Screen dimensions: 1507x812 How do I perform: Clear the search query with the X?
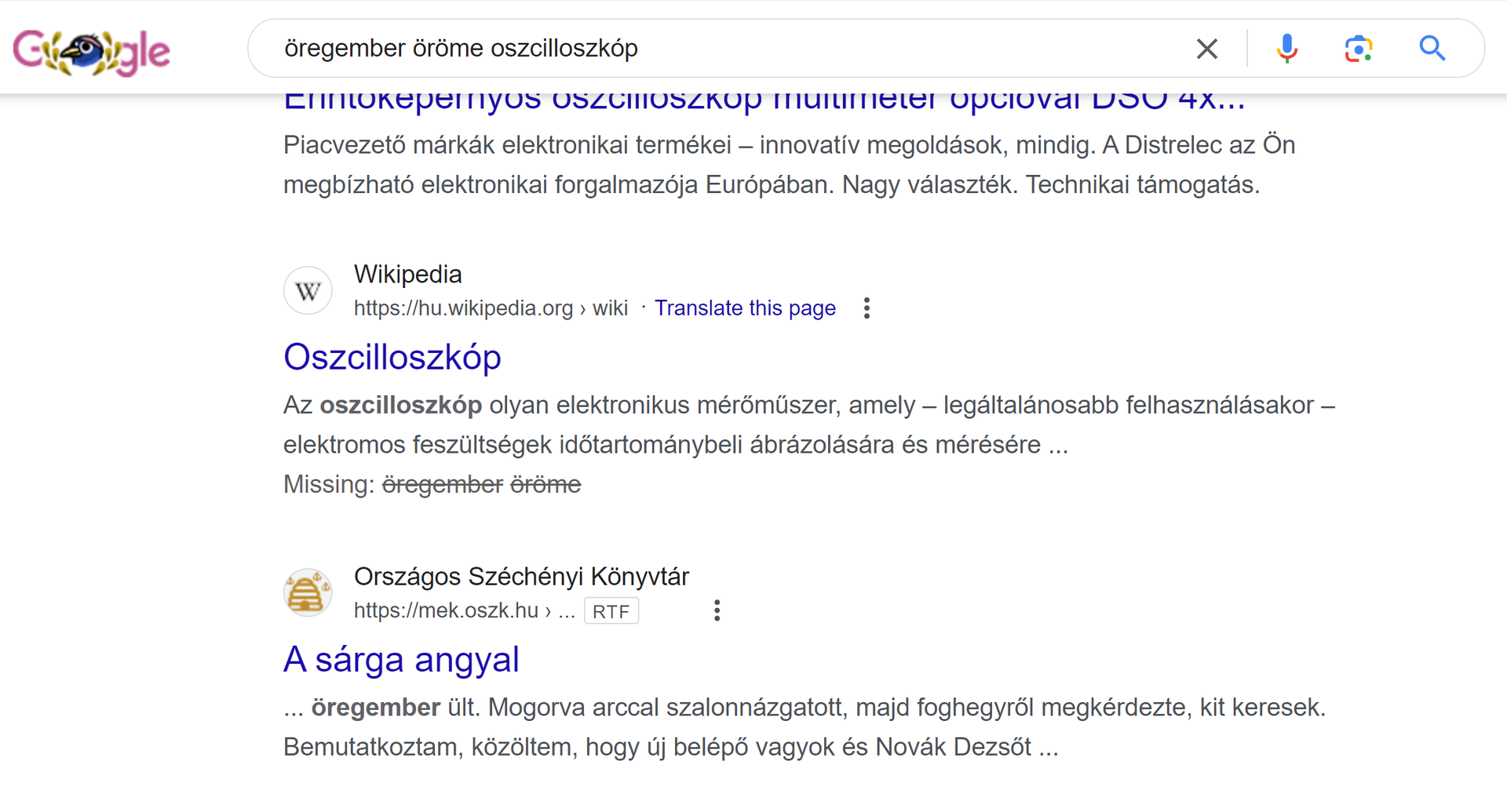pos(1207,49)
